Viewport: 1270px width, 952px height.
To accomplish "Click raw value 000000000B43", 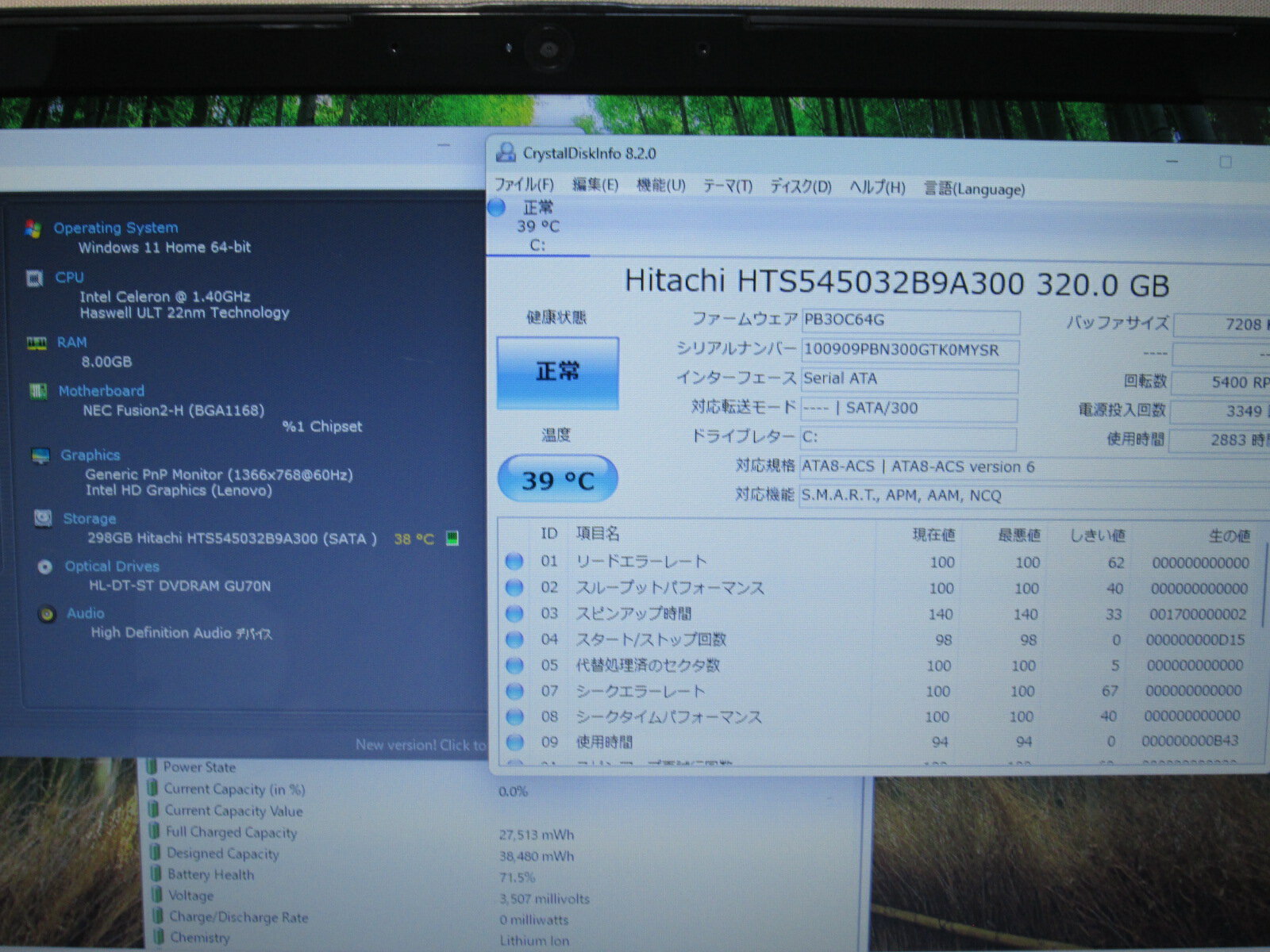I will [1190, 741].
